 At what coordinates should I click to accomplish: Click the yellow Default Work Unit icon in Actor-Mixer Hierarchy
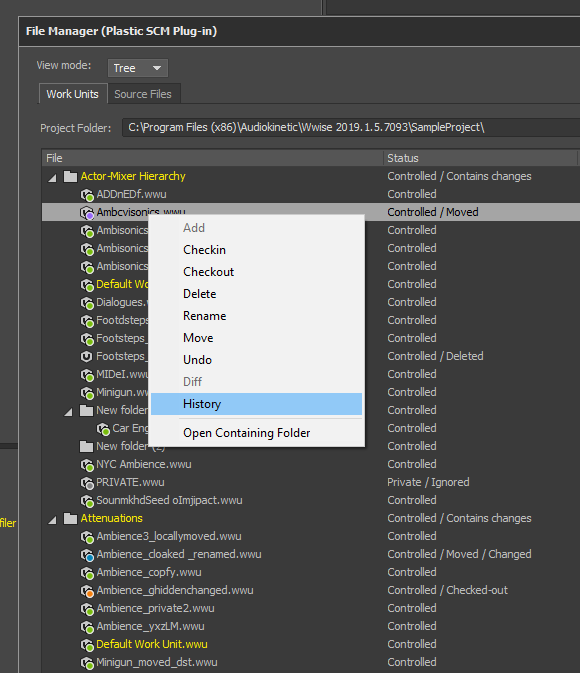point(87,285)
